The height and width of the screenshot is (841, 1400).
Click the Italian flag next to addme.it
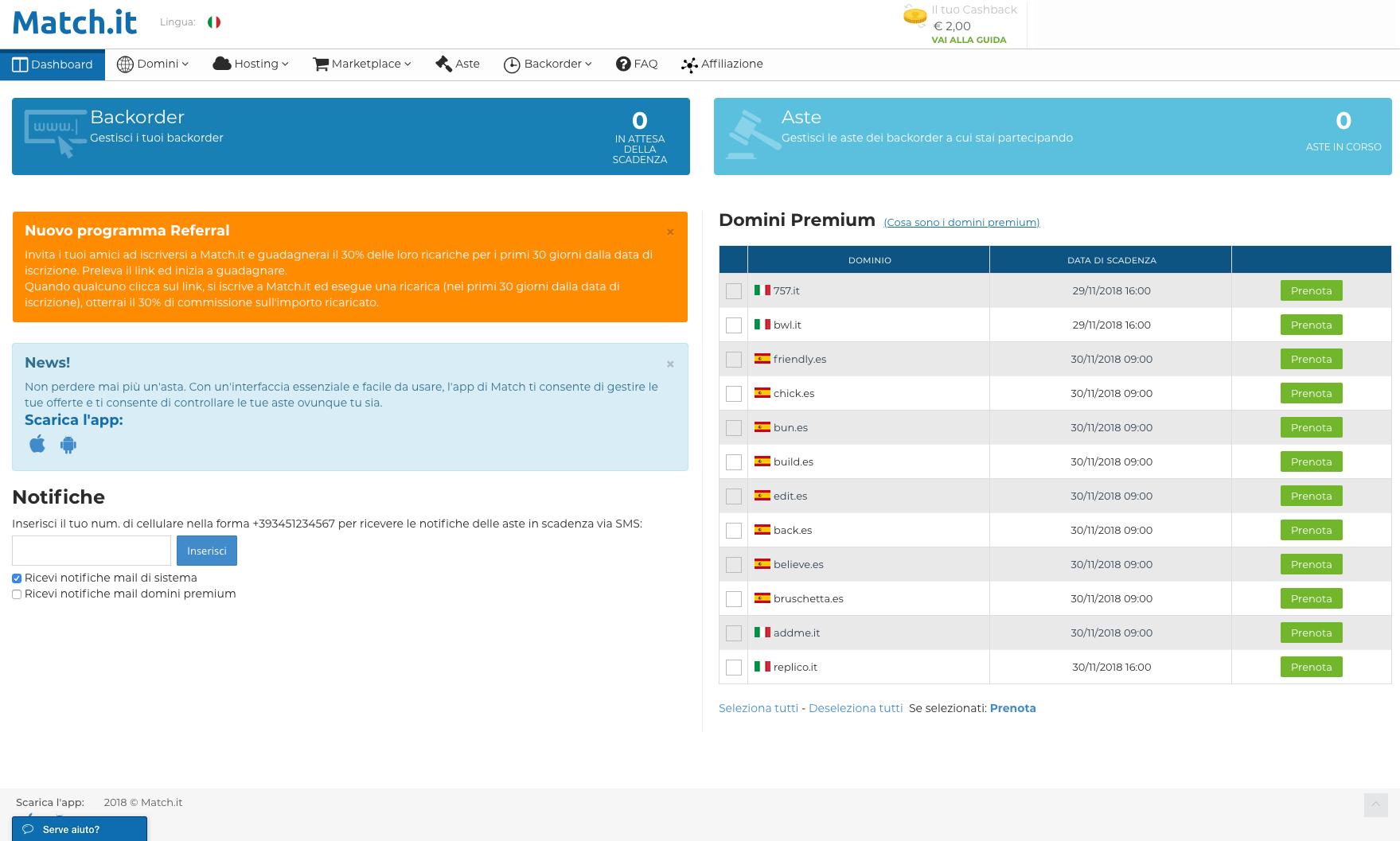click(x=762, y=633)
